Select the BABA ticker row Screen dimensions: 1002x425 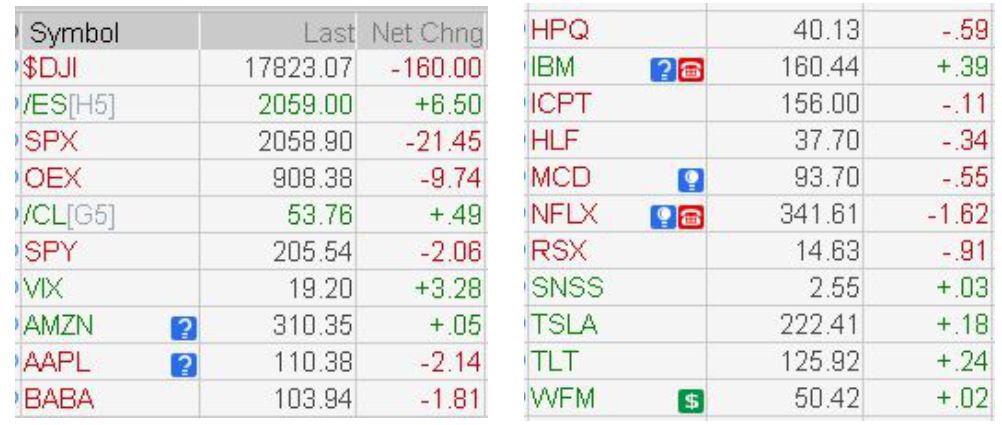point(251,400)
